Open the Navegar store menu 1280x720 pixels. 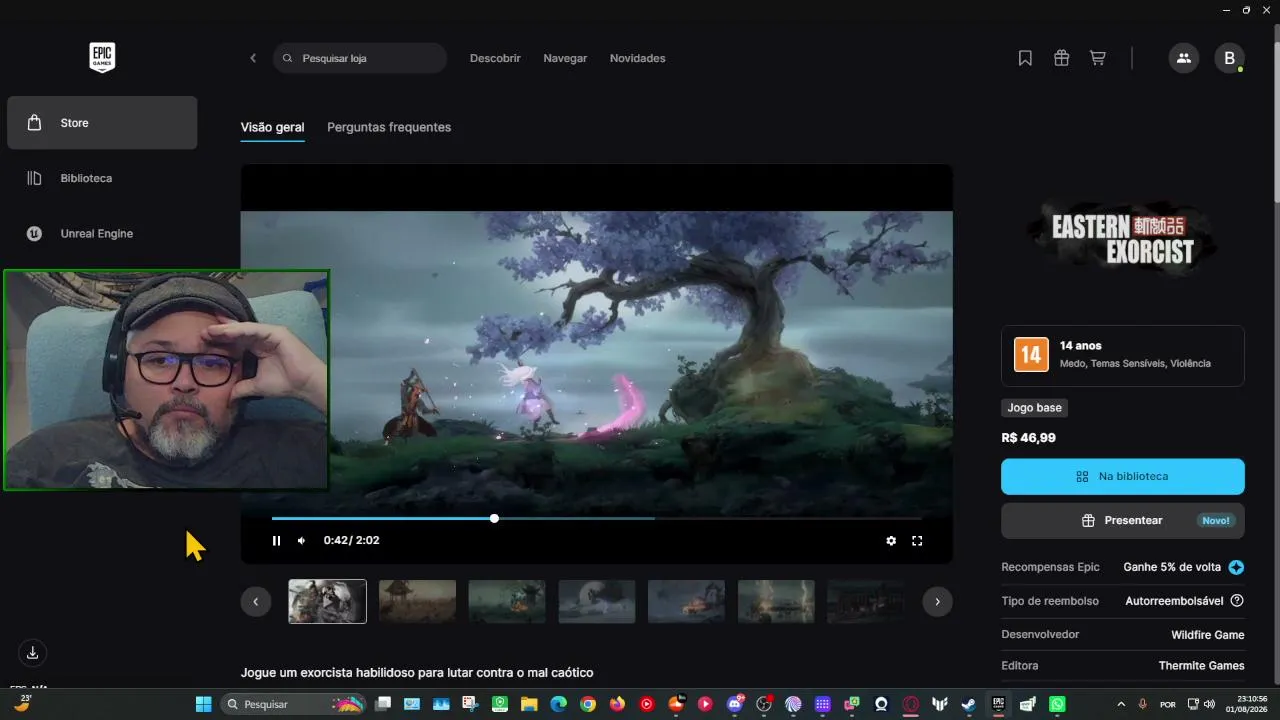[565, 58]
